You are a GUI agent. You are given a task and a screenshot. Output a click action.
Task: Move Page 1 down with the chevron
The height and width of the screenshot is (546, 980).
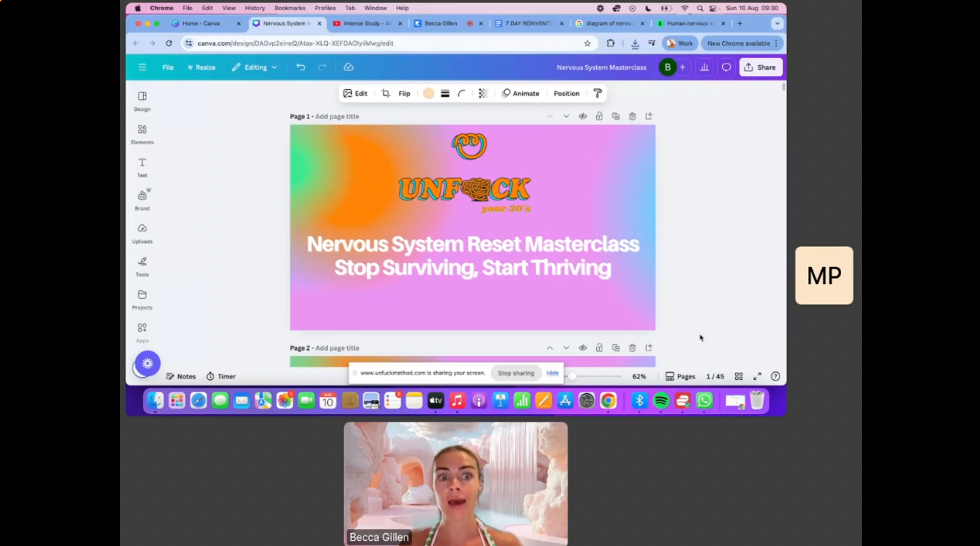(x=566, y=116)
